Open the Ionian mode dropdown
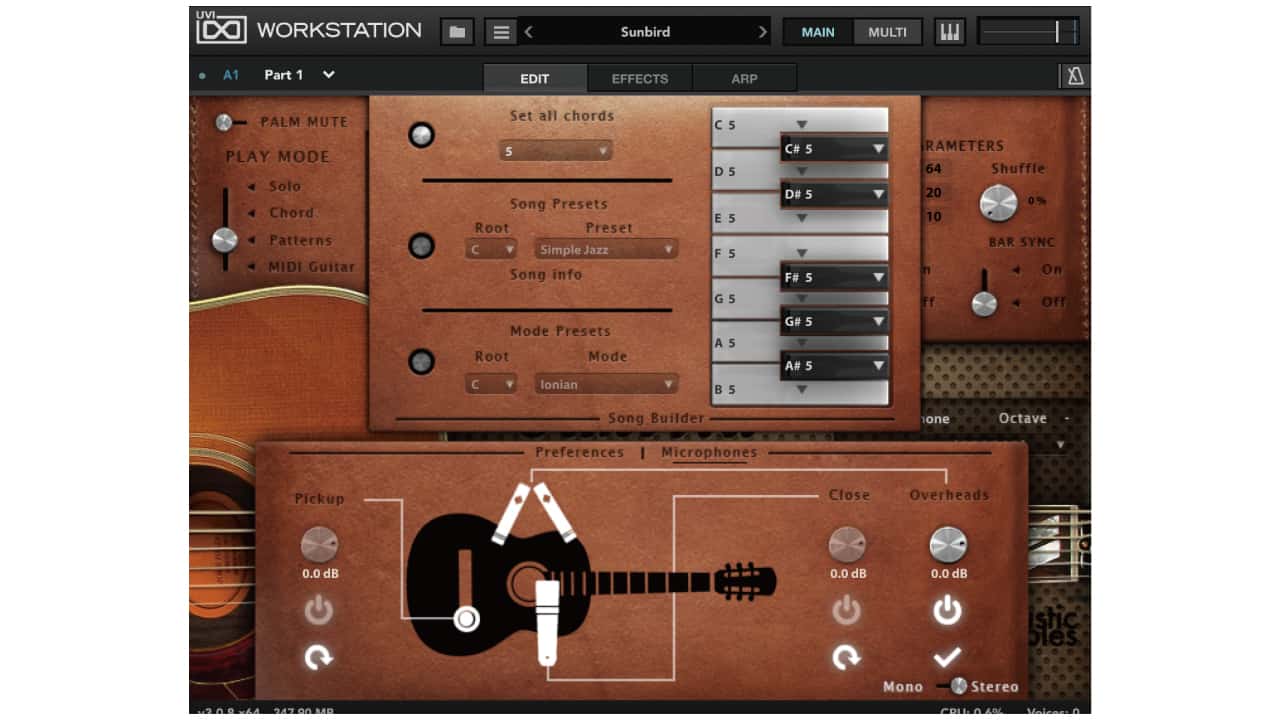The height and width of the screenshot is (720, 1280). click(606, 383)
